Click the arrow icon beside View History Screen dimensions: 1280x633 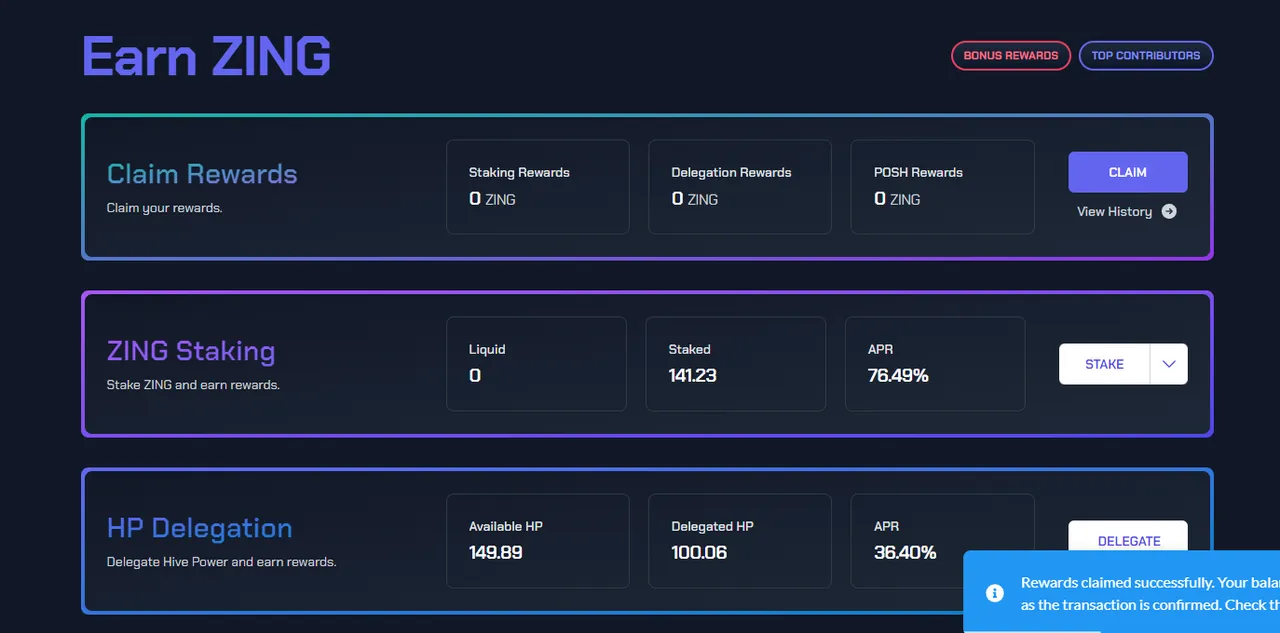pyautogui.click(x=1169, y=212)
